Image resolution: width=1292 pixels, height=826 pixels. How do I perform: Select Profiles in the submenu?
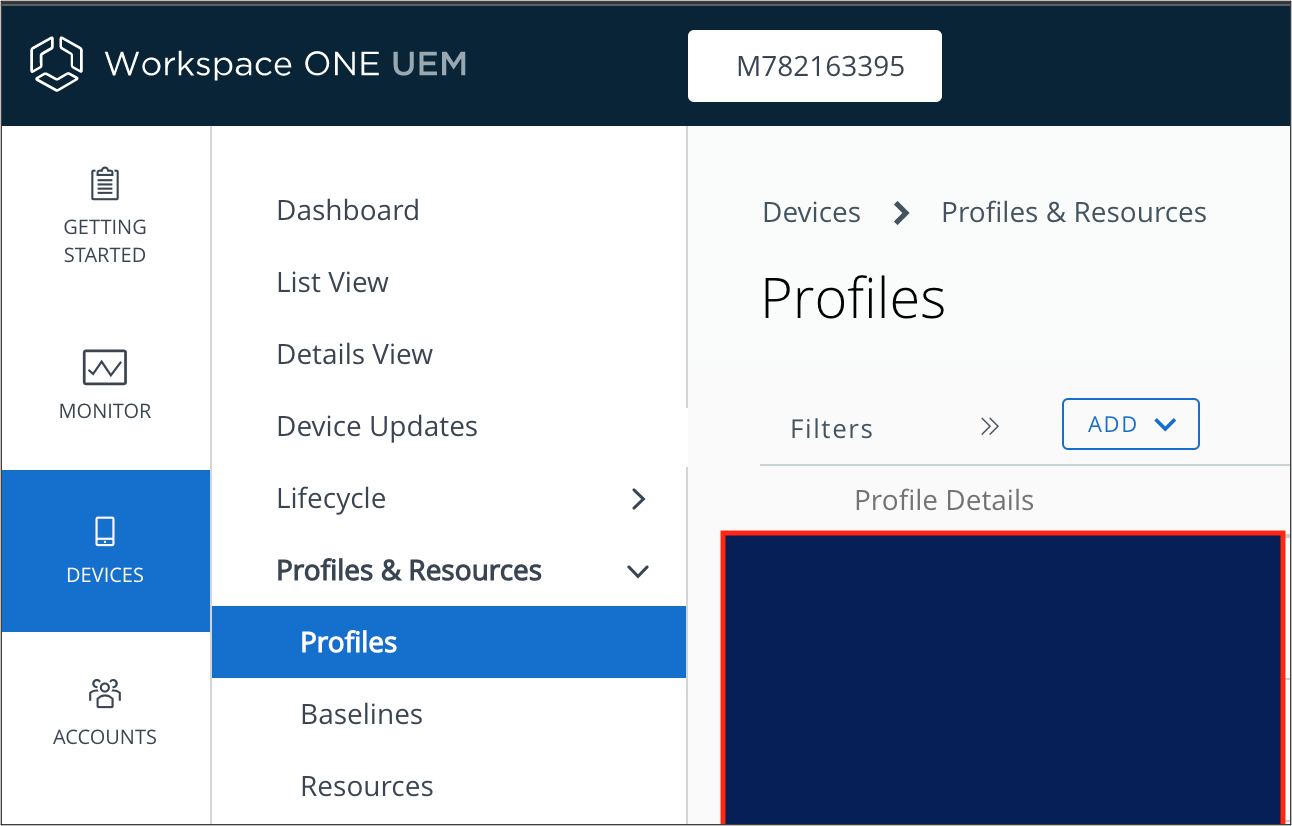[349, 642]
